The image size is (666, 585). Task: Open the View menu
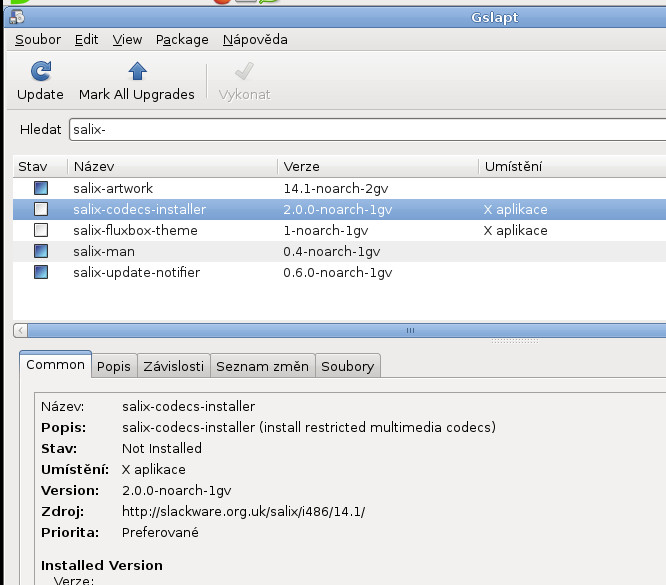tap(127, 40)
